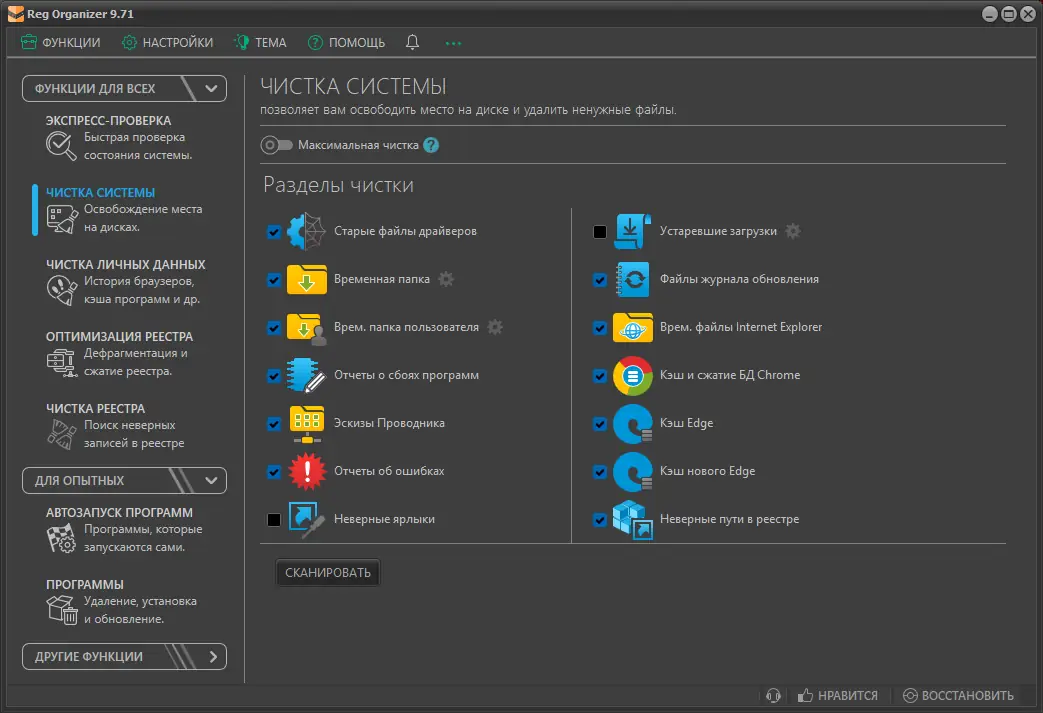This screenshot has width=1043, height=713.
Task: Click the Отчеты об ошибках warning icon
Action: [x=307, y=471]
